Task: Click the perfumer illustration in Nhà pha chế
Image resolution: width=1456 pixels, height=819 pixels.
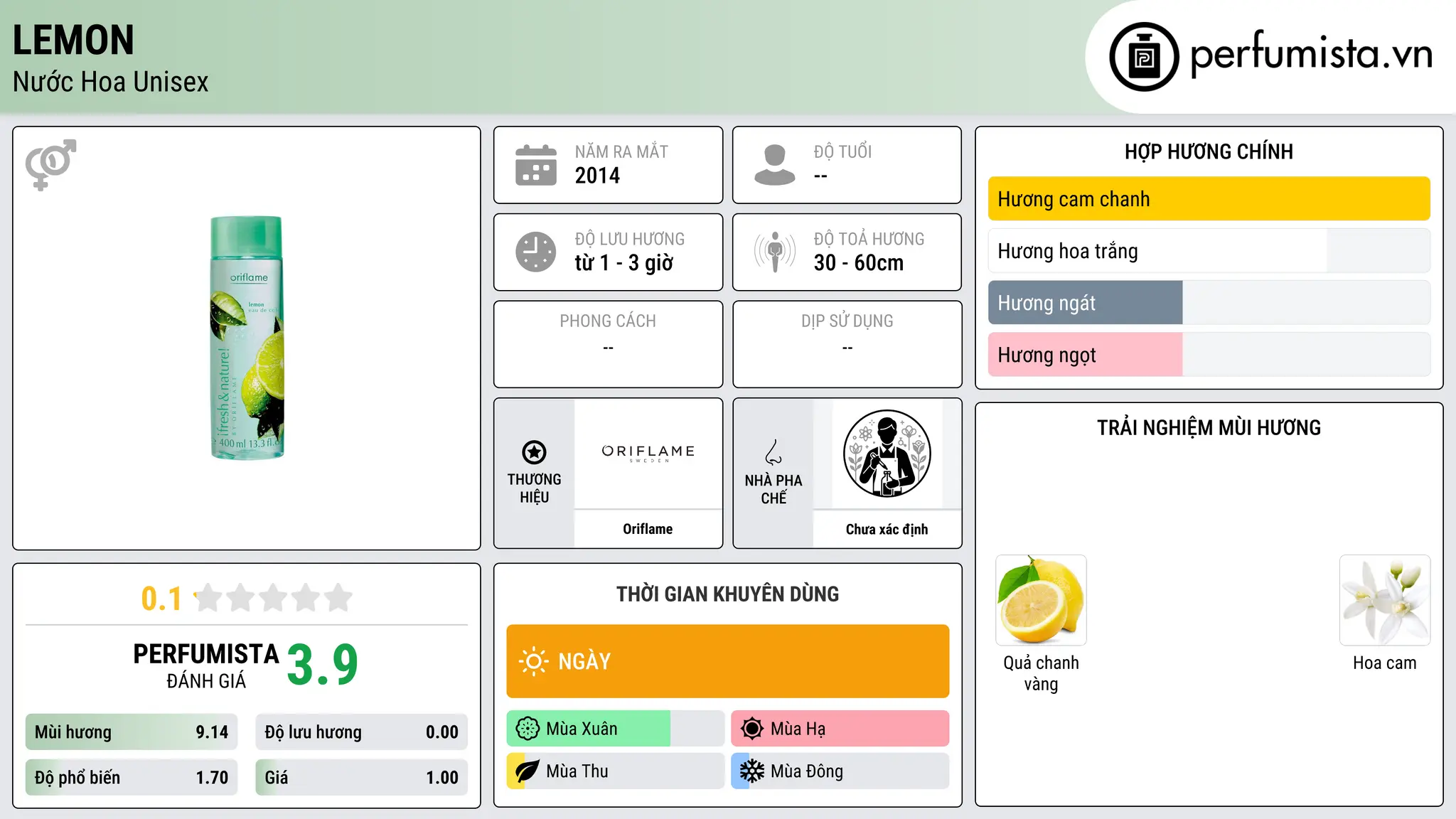Action: click(x=887, y=454)
